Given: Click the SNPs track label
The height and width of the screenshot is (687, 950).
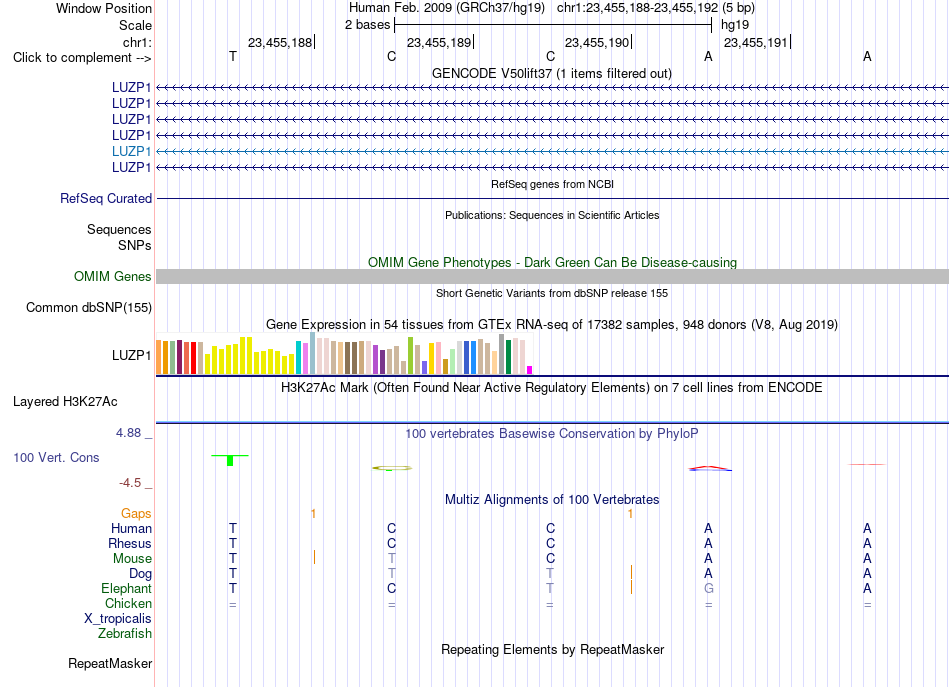Looking at the screenshot, I should pyautogui.click(x=135, y=245).
